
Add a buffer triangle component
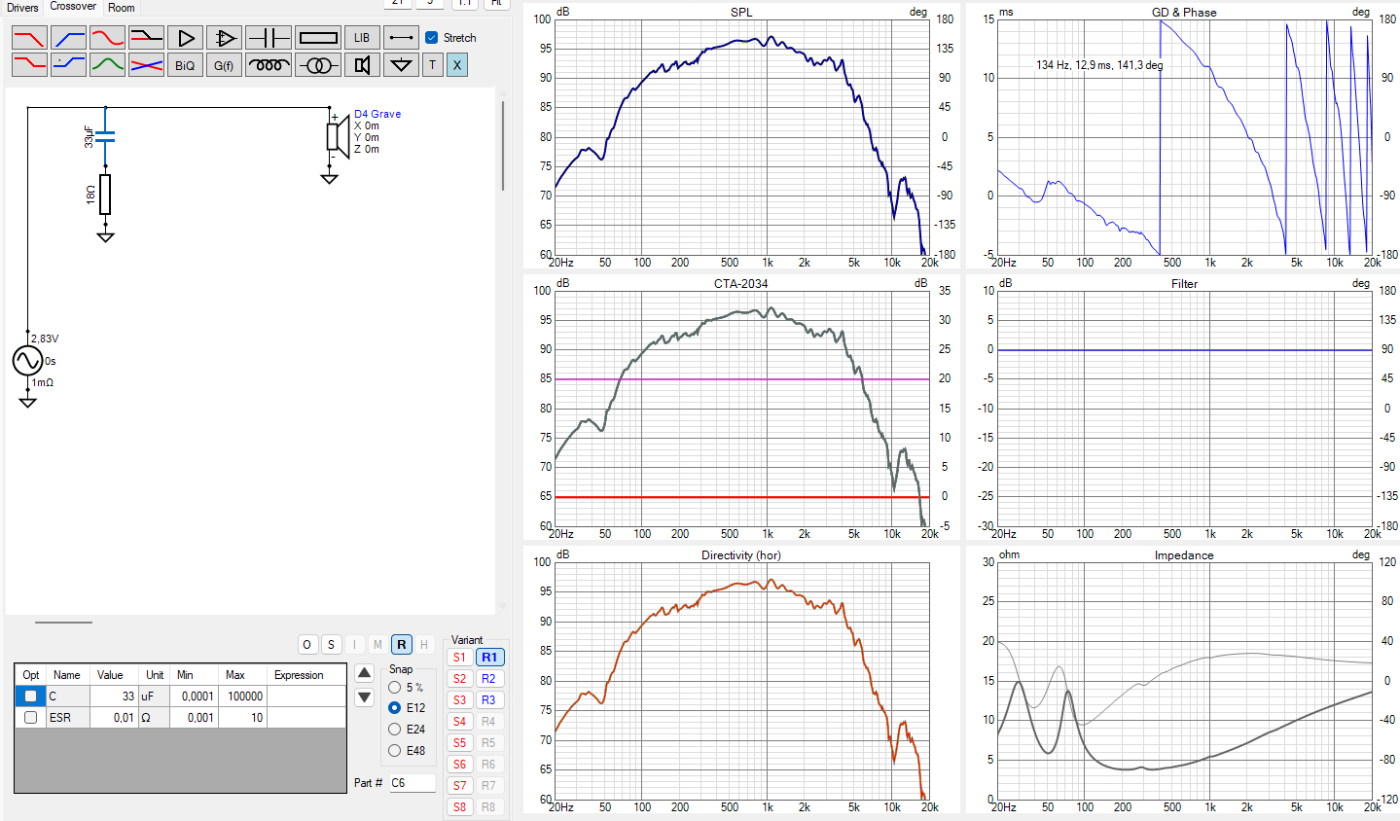[185, 38]
